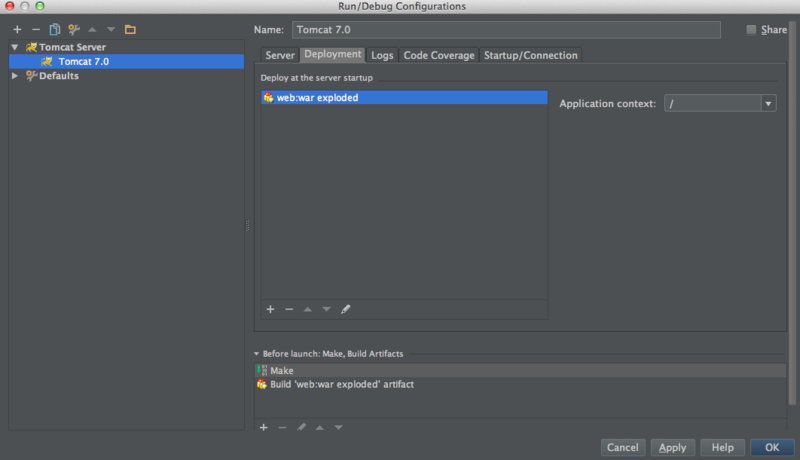Click the Tomcat 7.0 configuration icon
The height and width of the screenshot is (460, 800).
tap(47, 61)
